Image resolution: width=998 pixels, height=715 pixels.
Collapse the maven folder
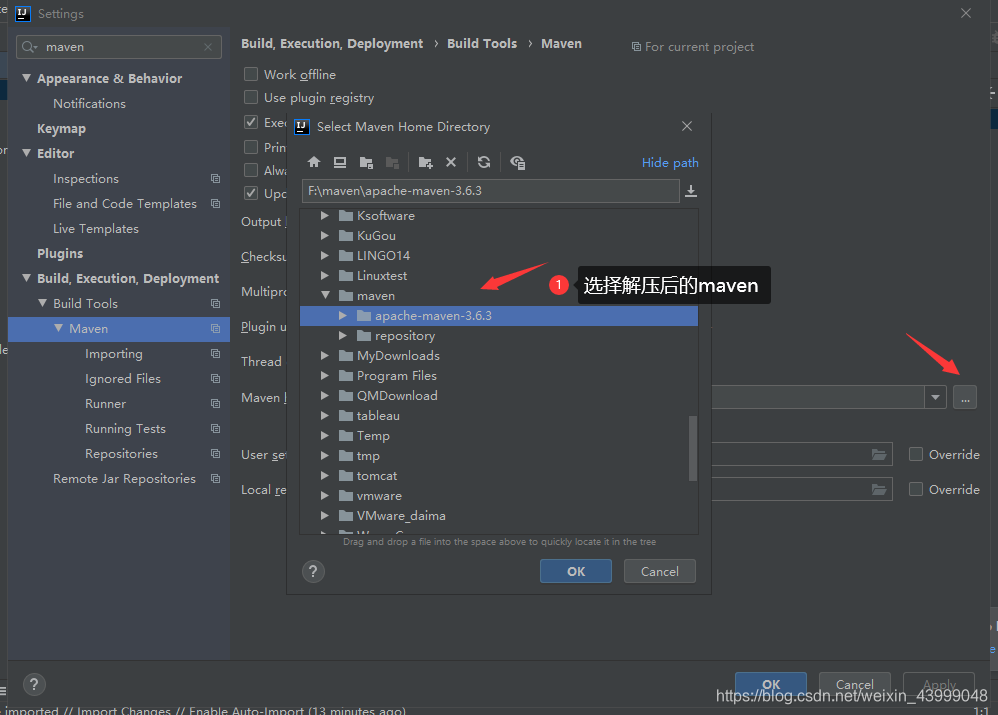click(x=325, y=295)
